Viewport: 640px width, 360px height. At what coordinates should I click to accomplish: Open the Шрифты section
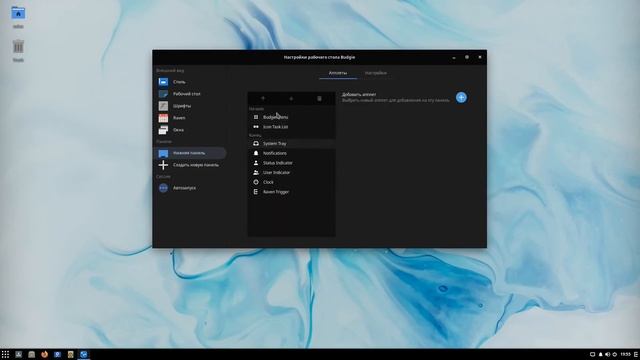(x=190, y=106)
